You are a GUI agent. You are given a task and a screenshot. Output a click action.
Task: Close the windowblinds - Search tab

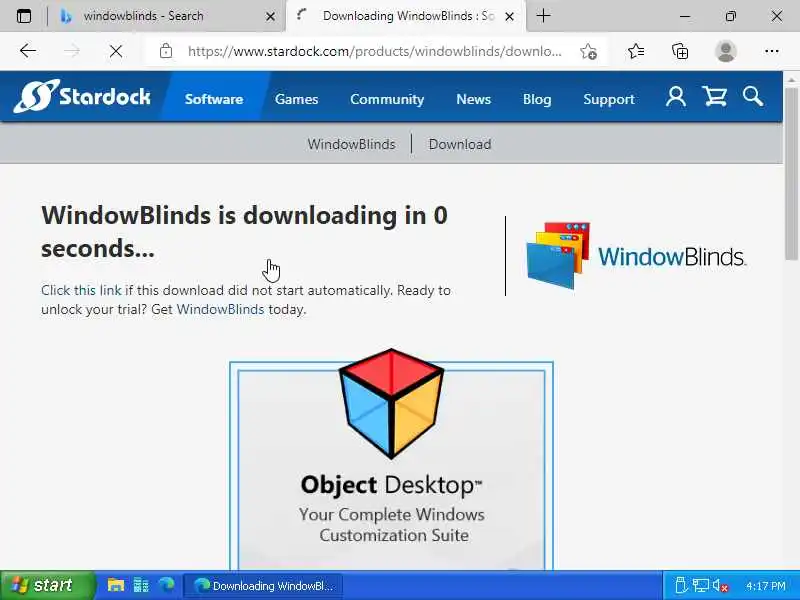point(270,17)
